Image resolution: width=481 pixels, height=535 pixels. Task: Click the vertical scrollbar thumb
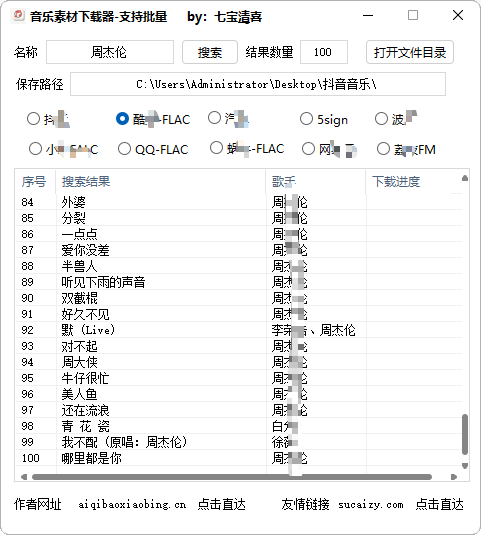(465, 434)
